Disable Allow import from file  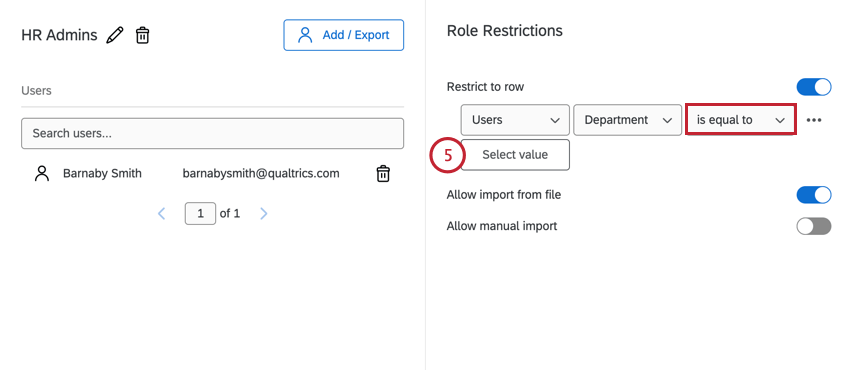(814, 195)
